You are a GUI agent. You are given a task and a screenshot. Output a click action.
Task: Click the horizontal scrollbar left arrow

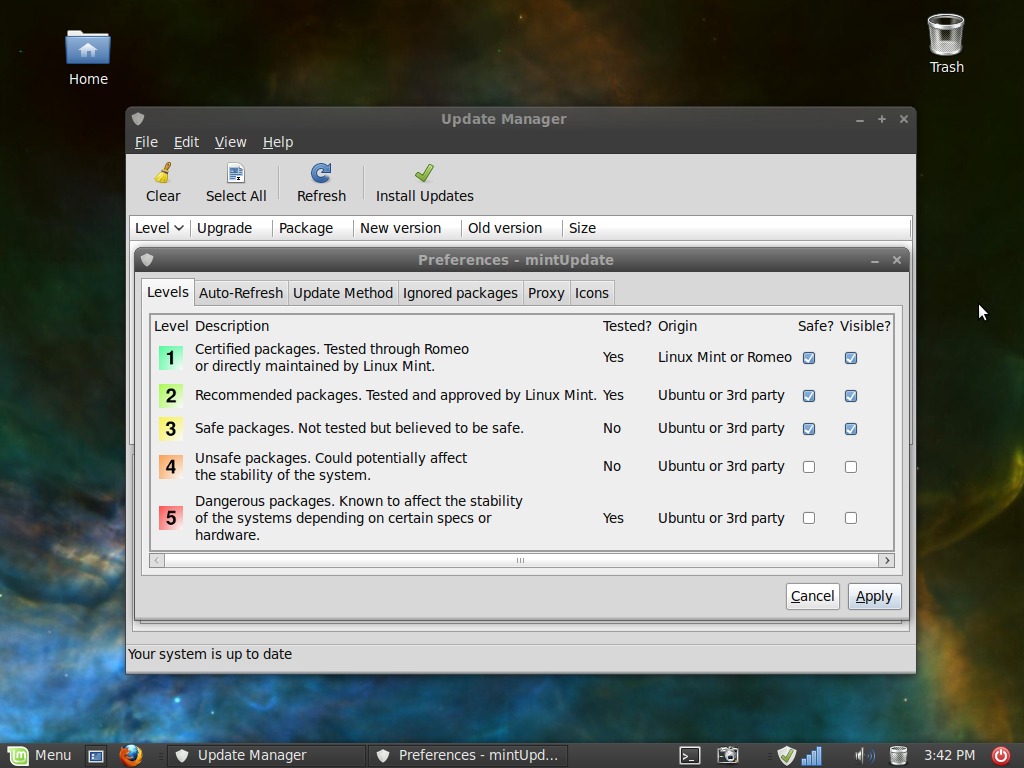[157, 560]
